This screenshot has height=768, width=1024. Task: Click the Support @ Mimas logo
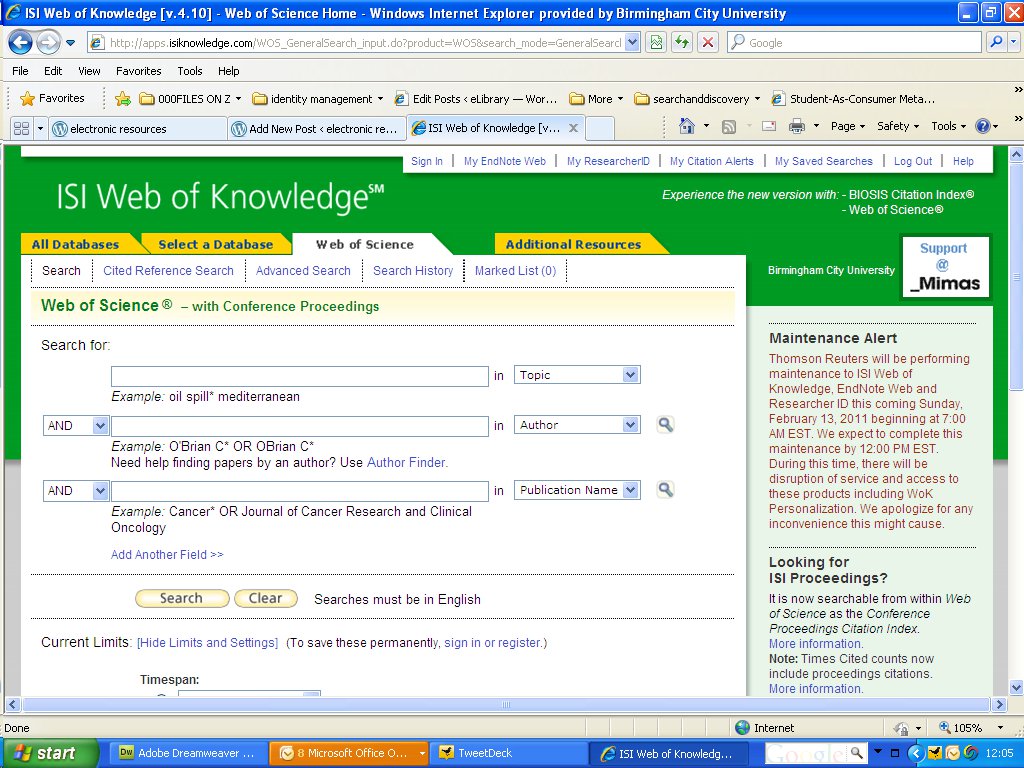pos(944,266)
